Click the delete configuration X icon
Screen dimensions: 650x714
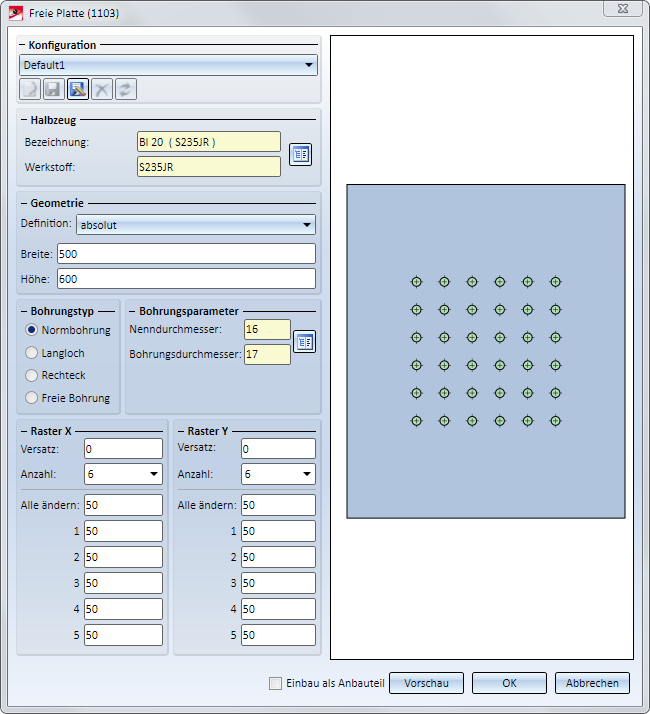click(x=102, y=89)
